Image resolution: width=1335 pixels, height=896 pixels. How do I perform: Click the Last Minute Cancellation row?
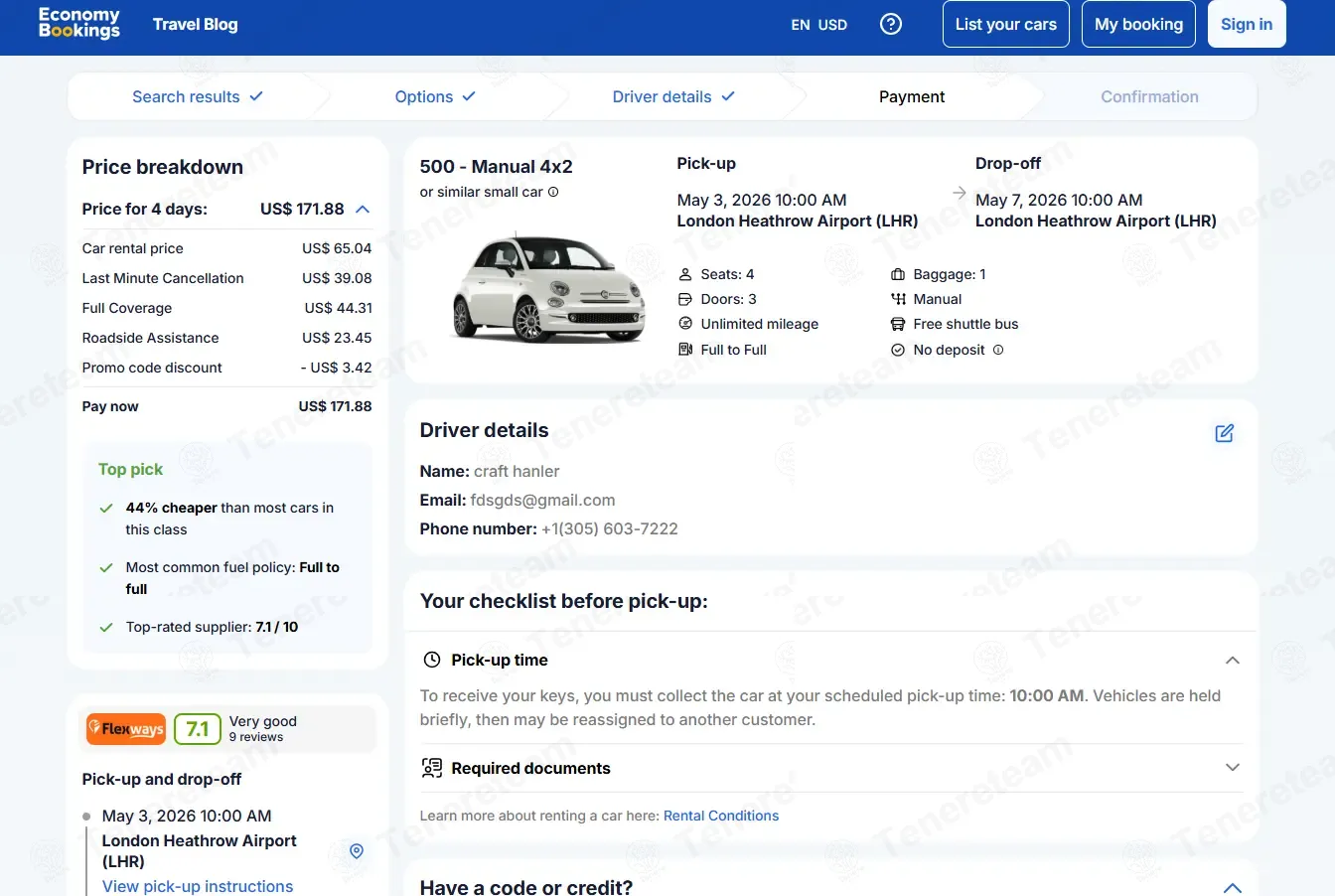tap(226, 278)
